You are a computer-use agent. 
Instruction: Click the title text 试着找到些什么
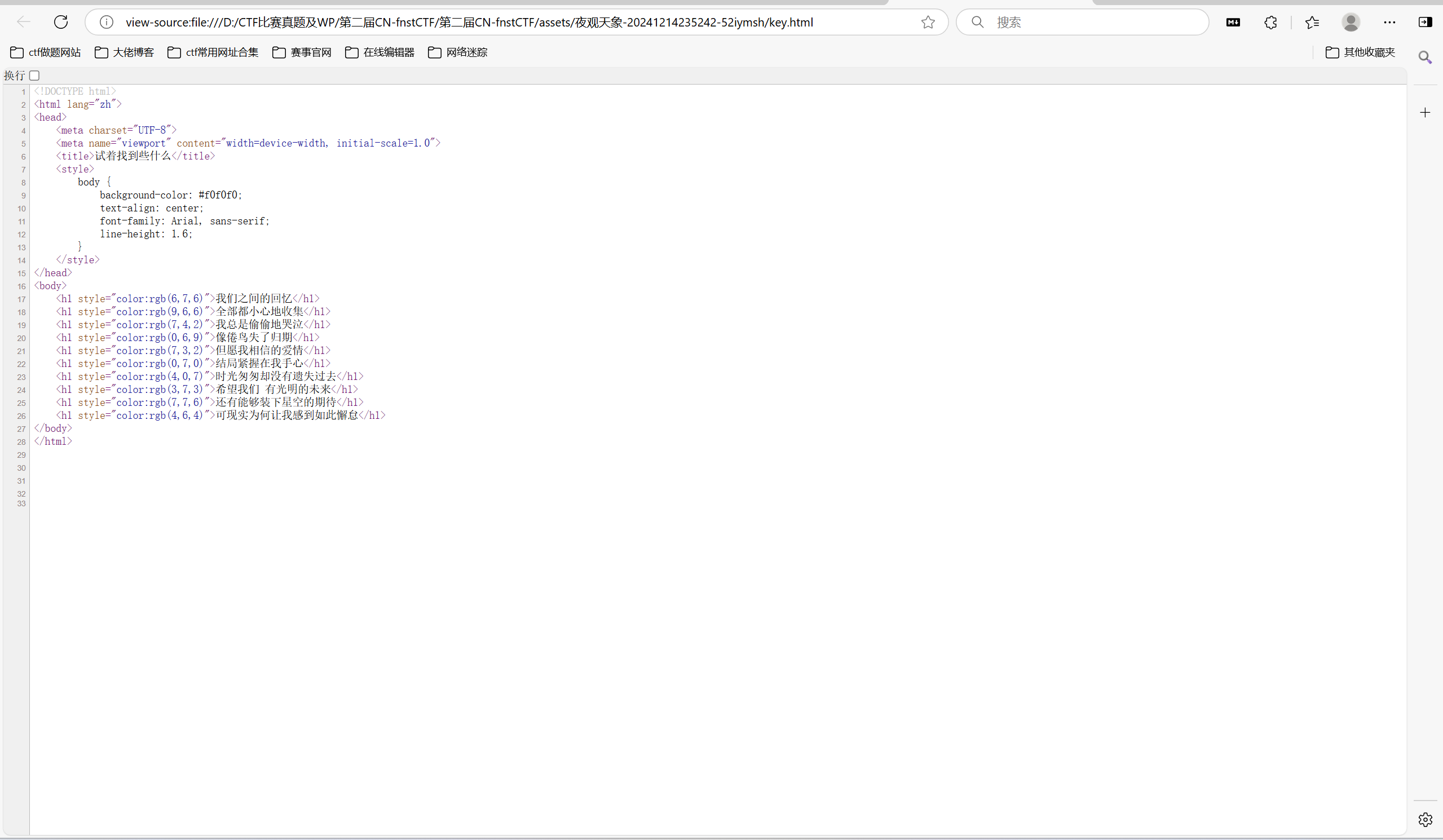[133, 156]
